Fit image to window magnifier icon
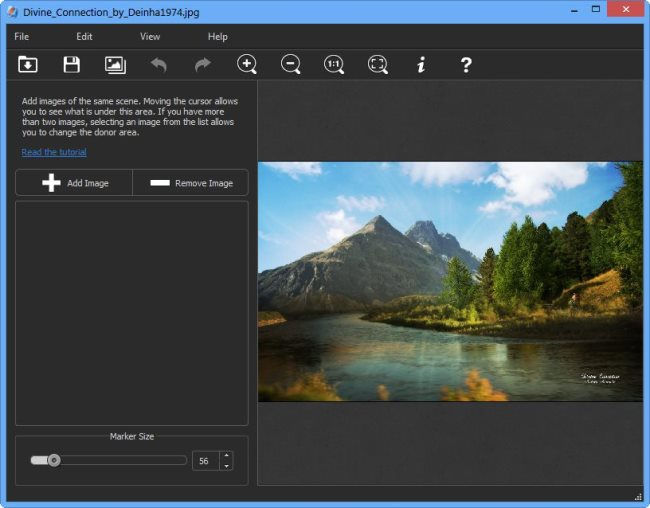 point(378,65)
